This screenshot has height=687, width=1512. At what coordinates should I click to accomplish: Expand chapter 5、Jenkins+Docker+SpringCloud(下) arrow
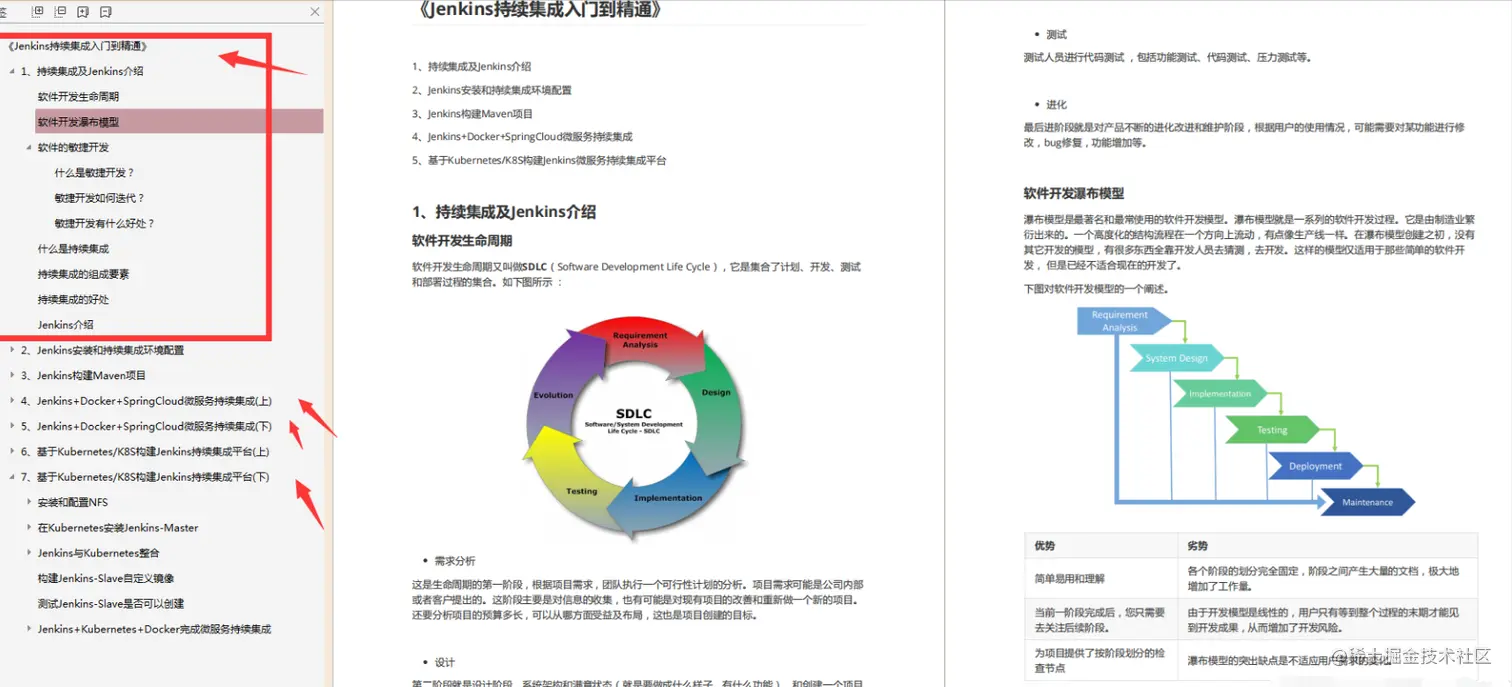coord(12,426)
